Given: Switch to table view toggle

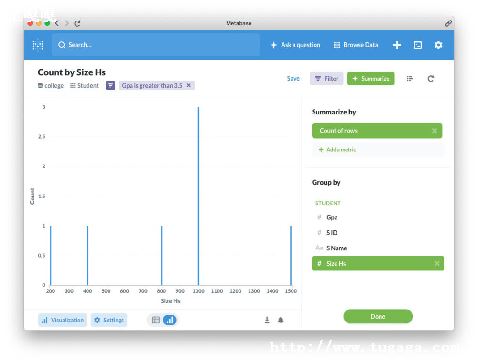Looking at the screenshot, I should (156, 320).
